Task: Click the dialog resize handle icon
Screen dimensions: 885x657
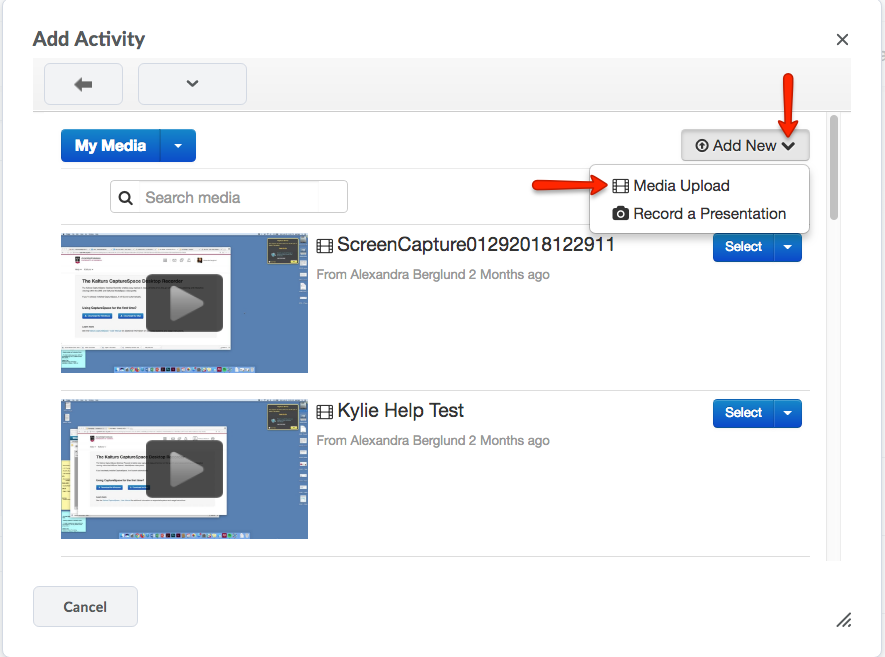Action: click(844, 620)
